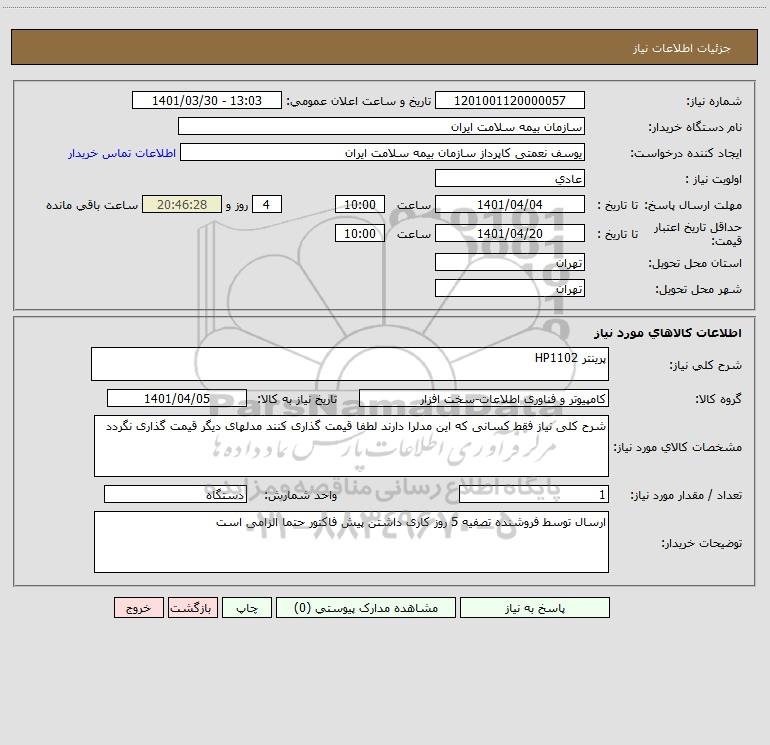Click the 'شرح کلی نیاز:' label
This screenshot has height=745, width=770.
(706, 365)
